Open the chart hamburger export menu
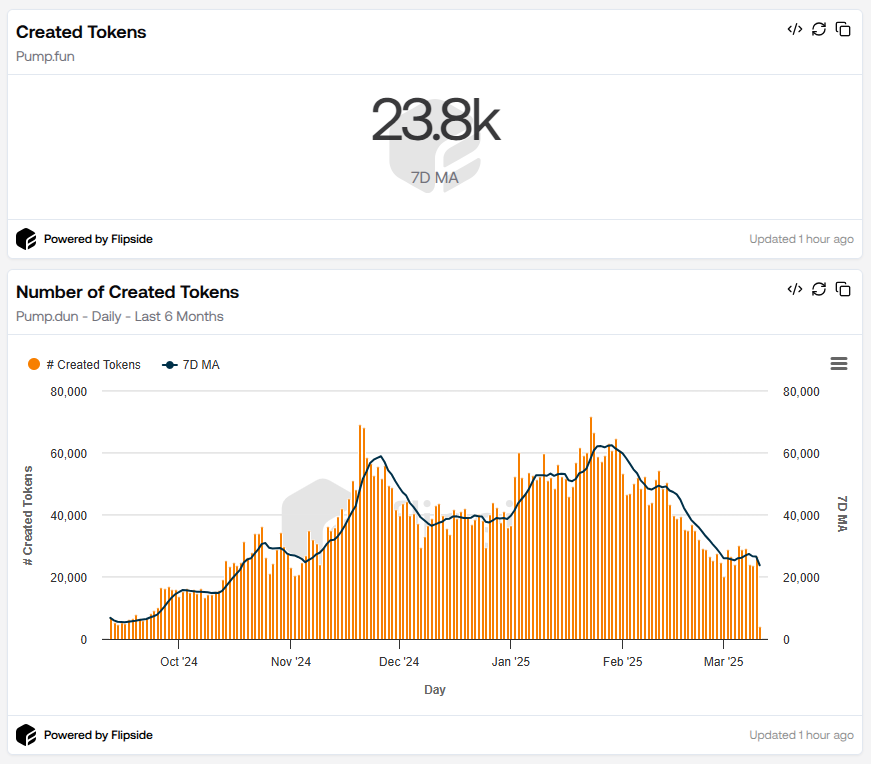 tap(838, 363)
